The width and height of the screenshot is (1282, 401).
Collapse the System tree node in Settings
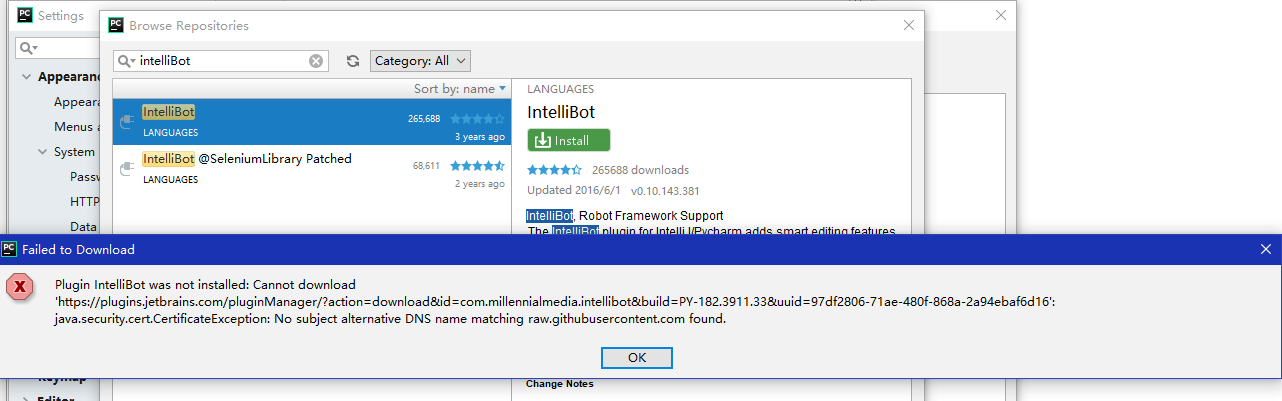pos(43,152)
